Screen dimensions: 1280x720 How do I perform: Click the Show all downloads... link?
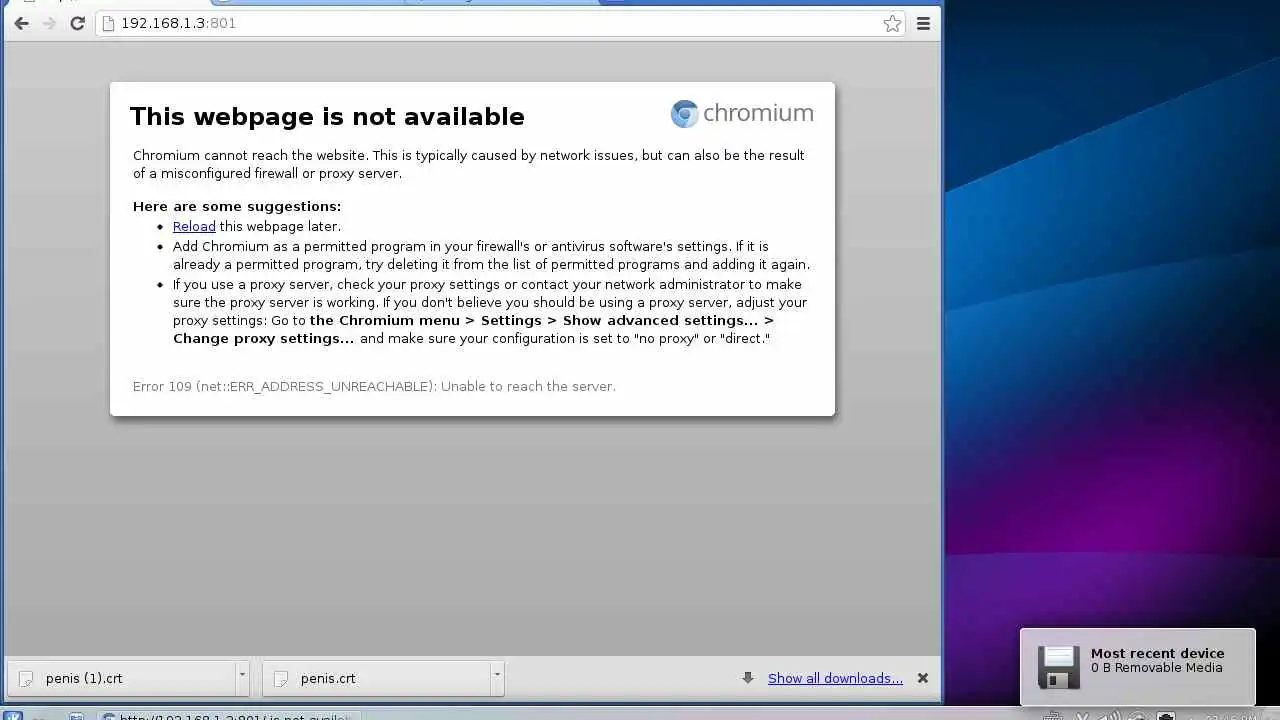coord(835,678)
